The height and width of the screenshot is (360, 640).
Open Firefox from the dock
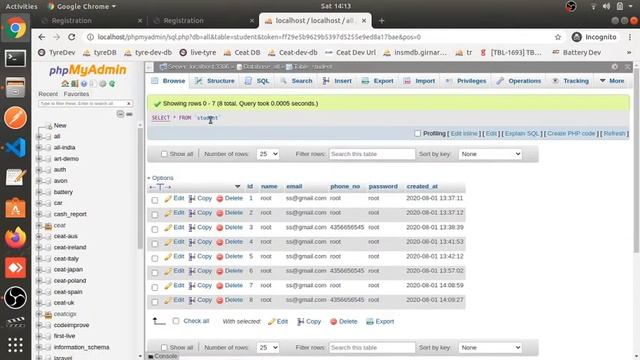point(16,238)
